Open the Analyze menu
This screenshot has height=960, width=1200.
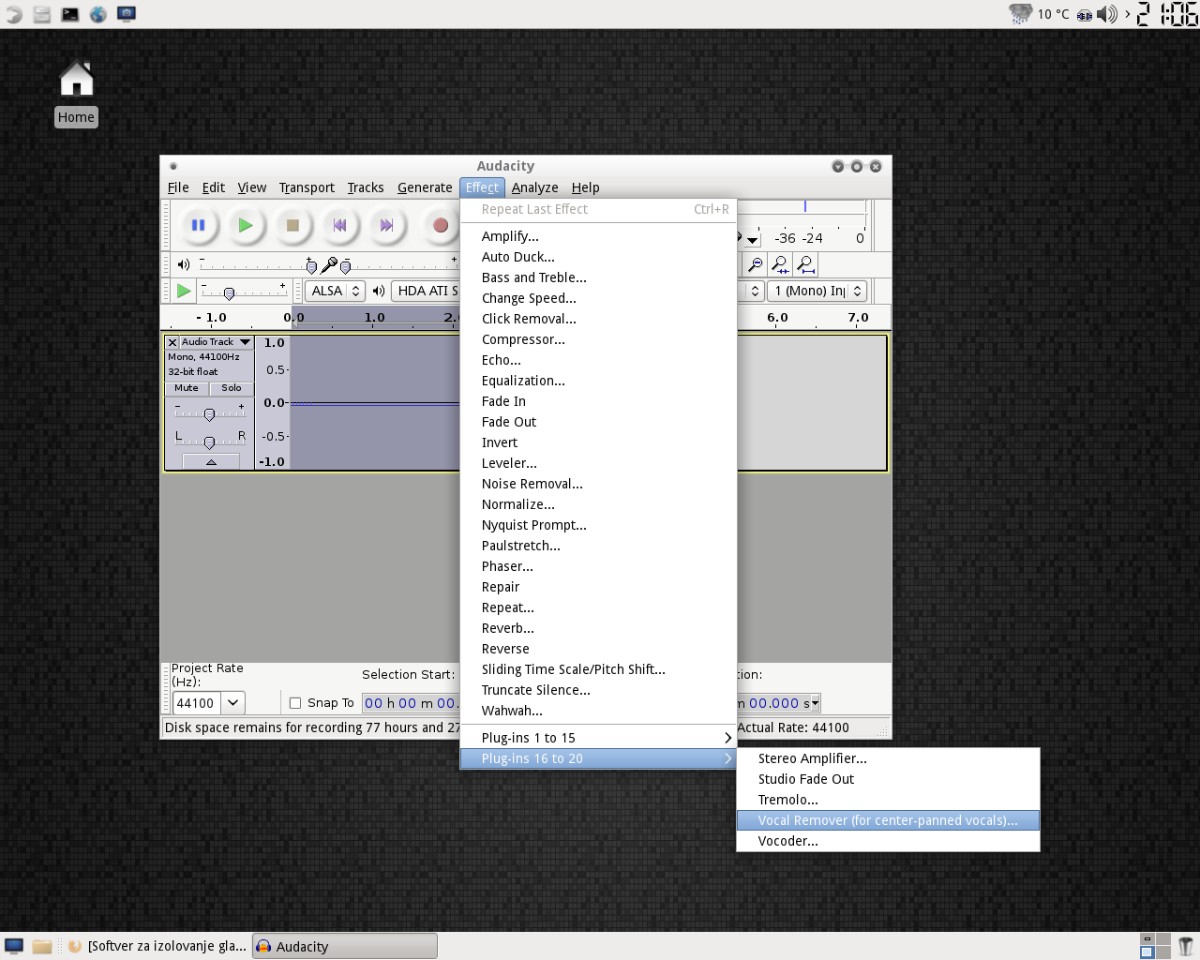coord(535,187)
